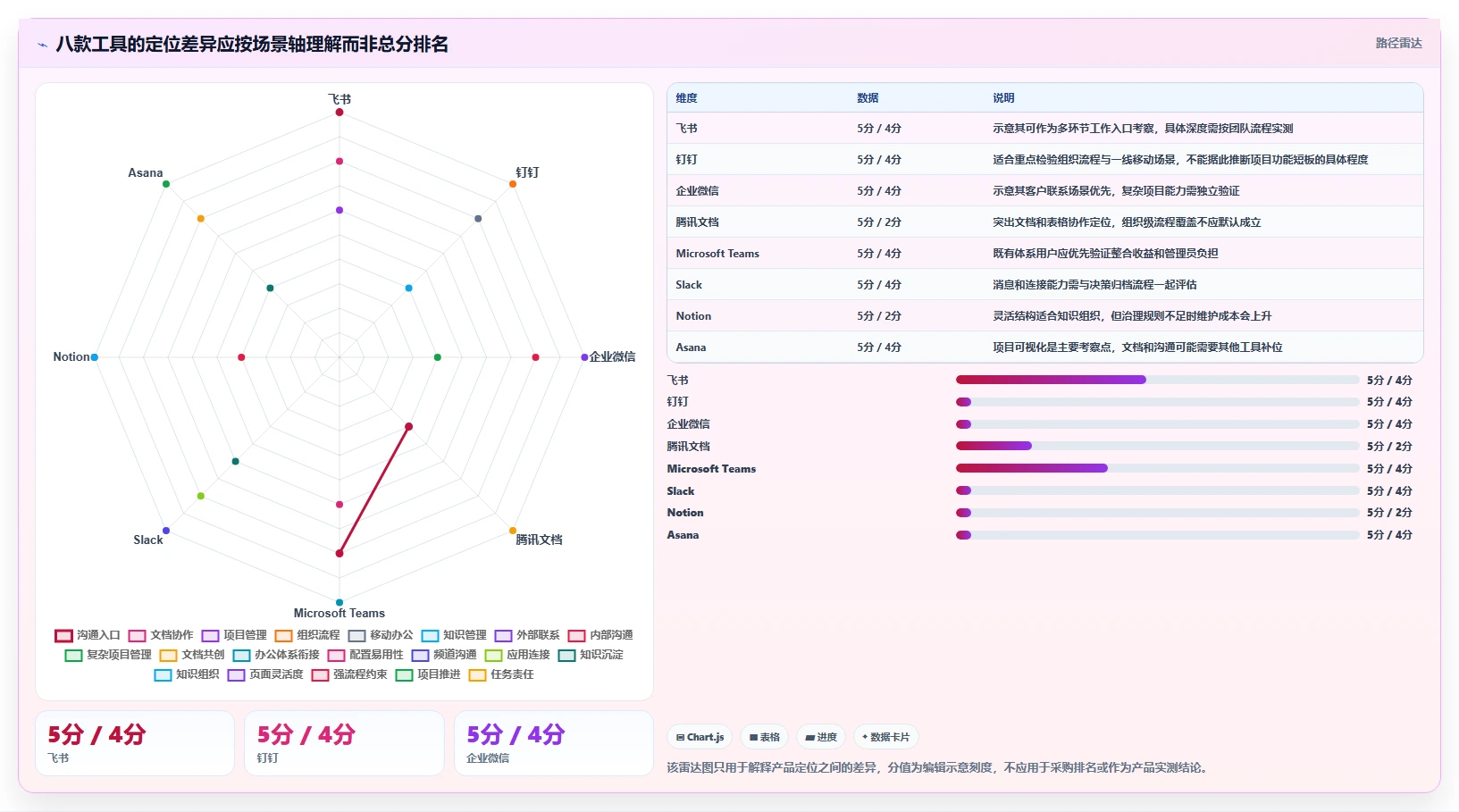Toggle the 复杂项目管理 legend entry
The width and height of the screenshot is (1459, 812).
point(108,655)
